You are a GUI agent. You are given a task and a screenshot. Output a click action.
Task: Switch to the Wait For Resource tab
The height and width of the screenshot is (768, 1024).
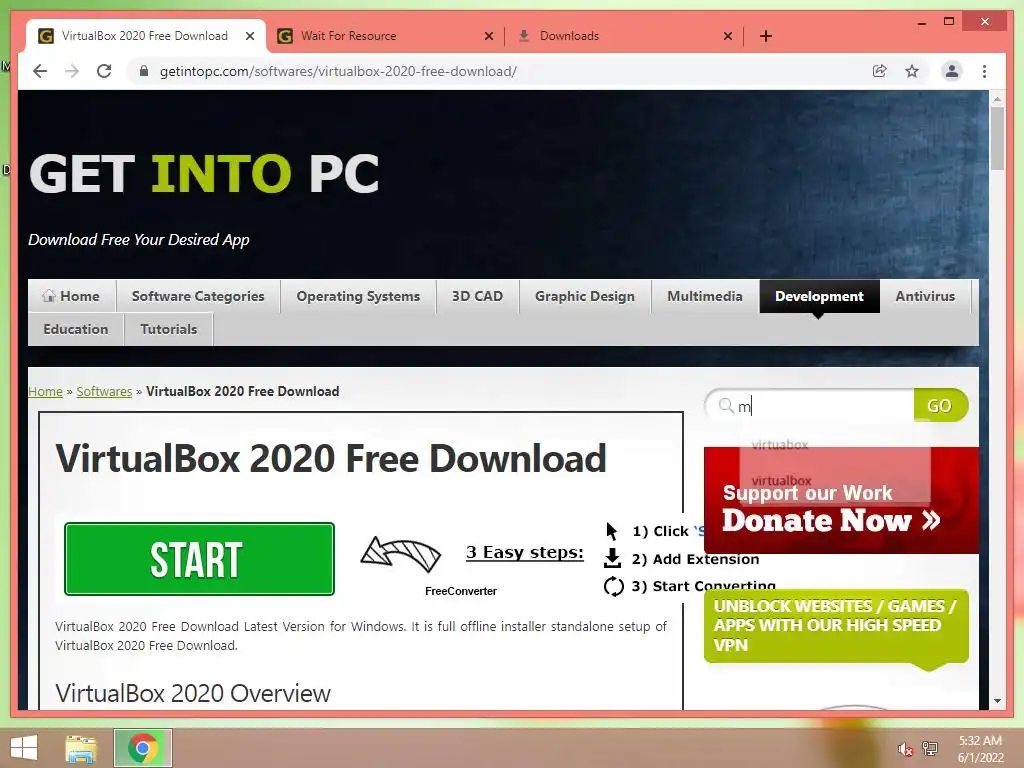tap(385, 36)
